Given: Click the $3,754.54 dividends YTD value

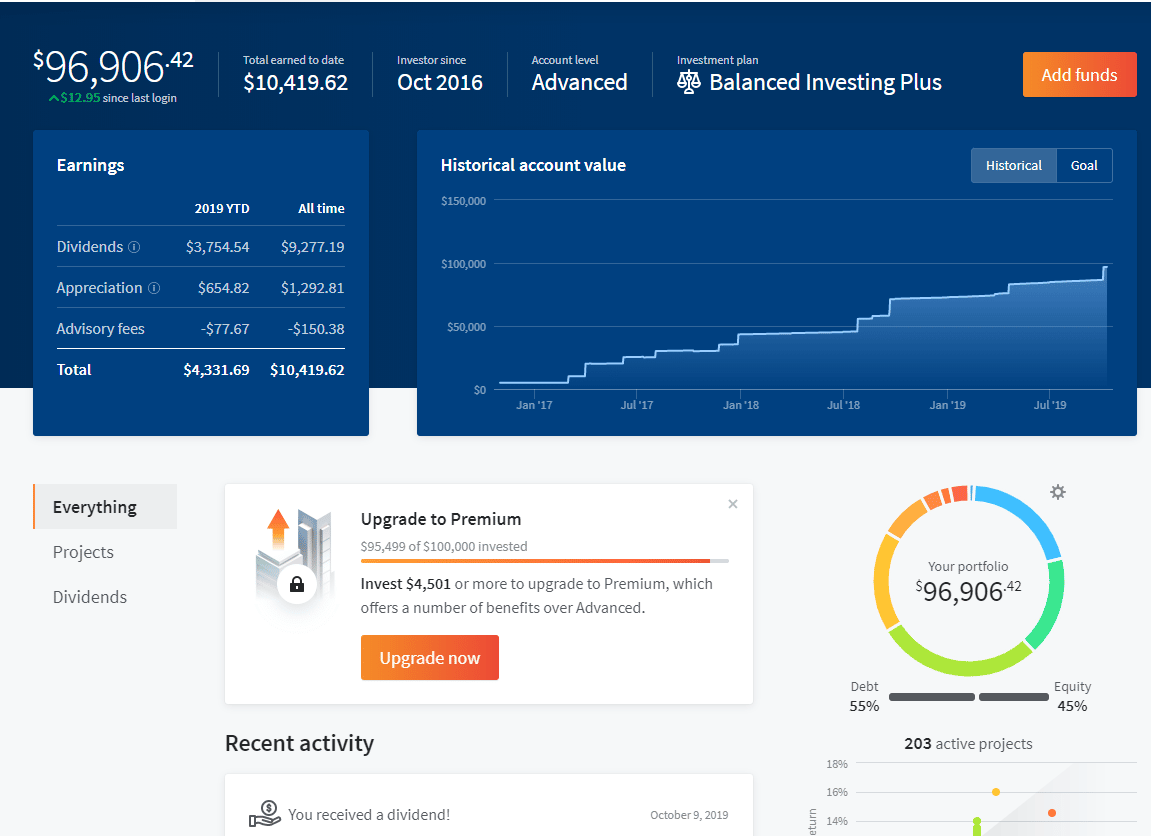Looking at the screenshot, I should (x=217, y=247).
